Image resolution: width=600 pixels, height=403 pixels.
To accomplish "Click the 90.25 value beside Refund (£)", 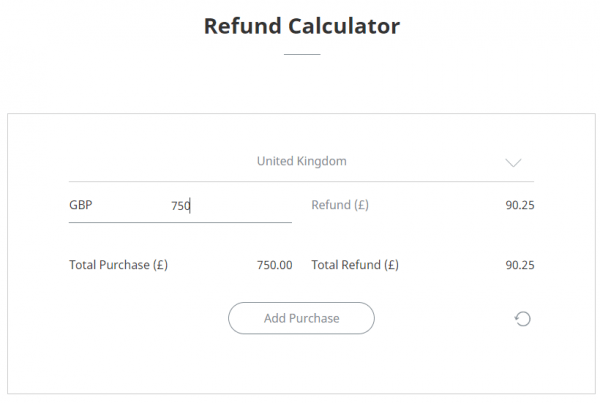I will 520,206.
